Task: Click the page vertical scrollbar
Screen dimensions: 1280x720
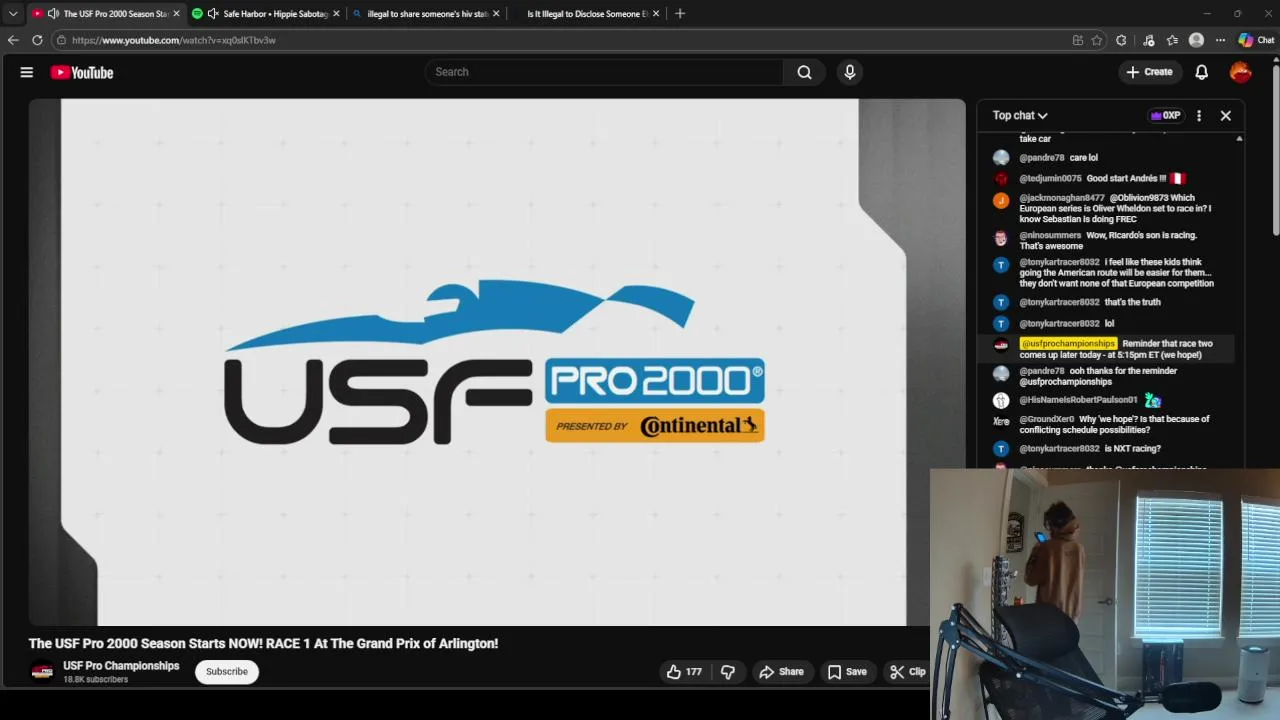Action: tap(1275, 148)
